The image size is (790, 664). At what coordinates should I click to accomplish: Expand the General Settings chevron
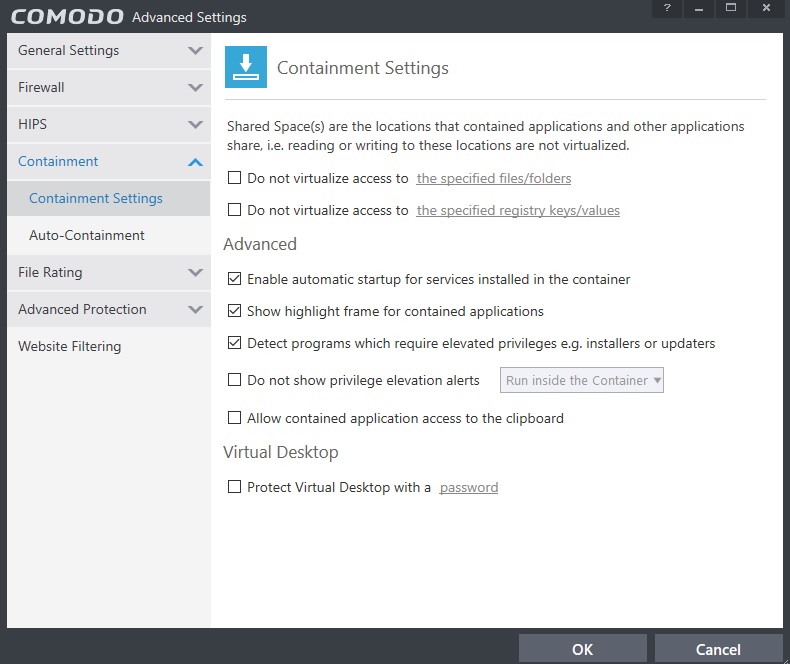[x=195, y=51]
